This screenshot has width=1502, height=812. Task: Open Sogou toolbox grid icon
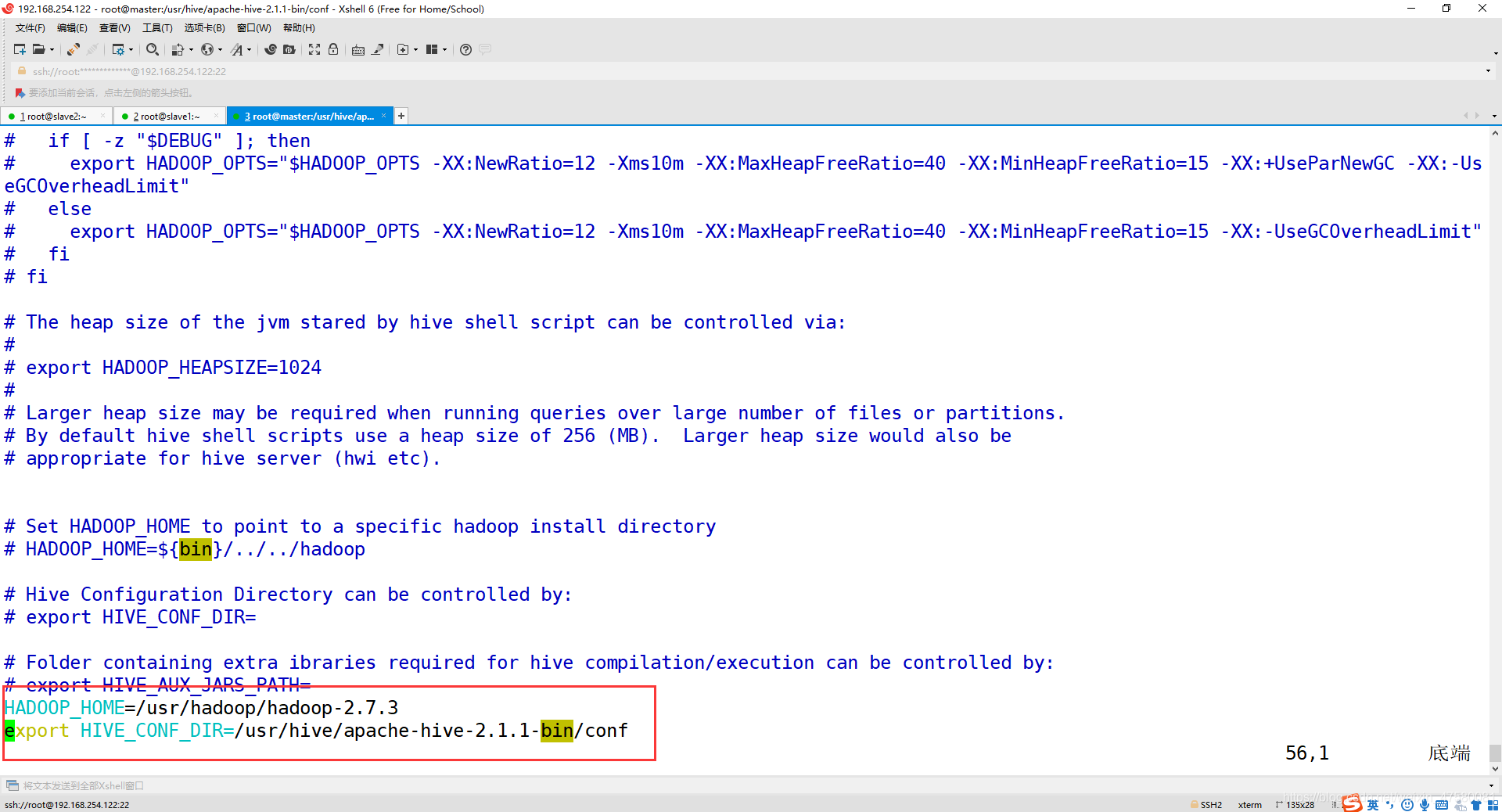pos(1493,805)
